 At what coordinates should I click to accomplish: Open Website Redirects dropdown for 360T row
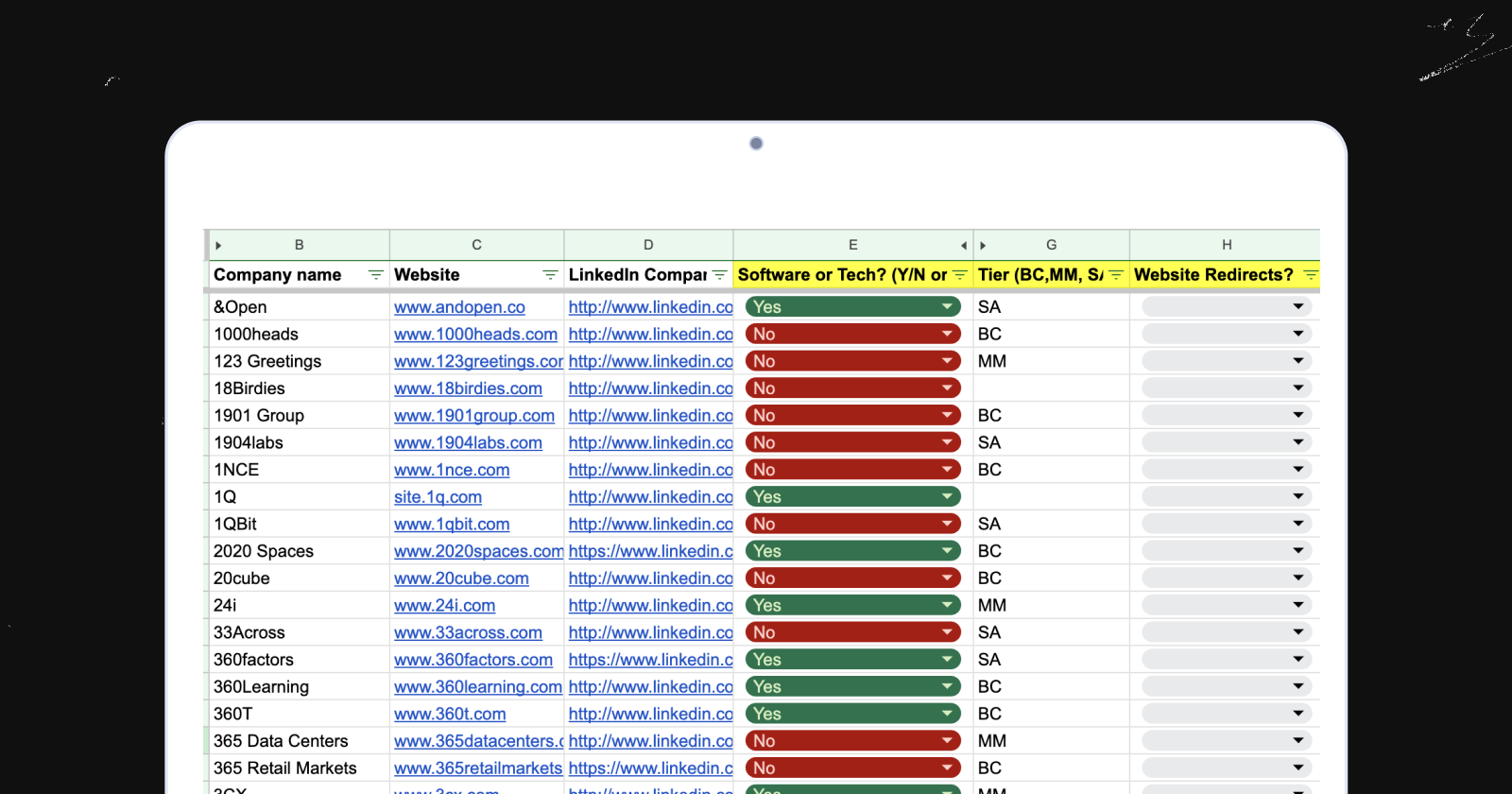coord(1227,714)
